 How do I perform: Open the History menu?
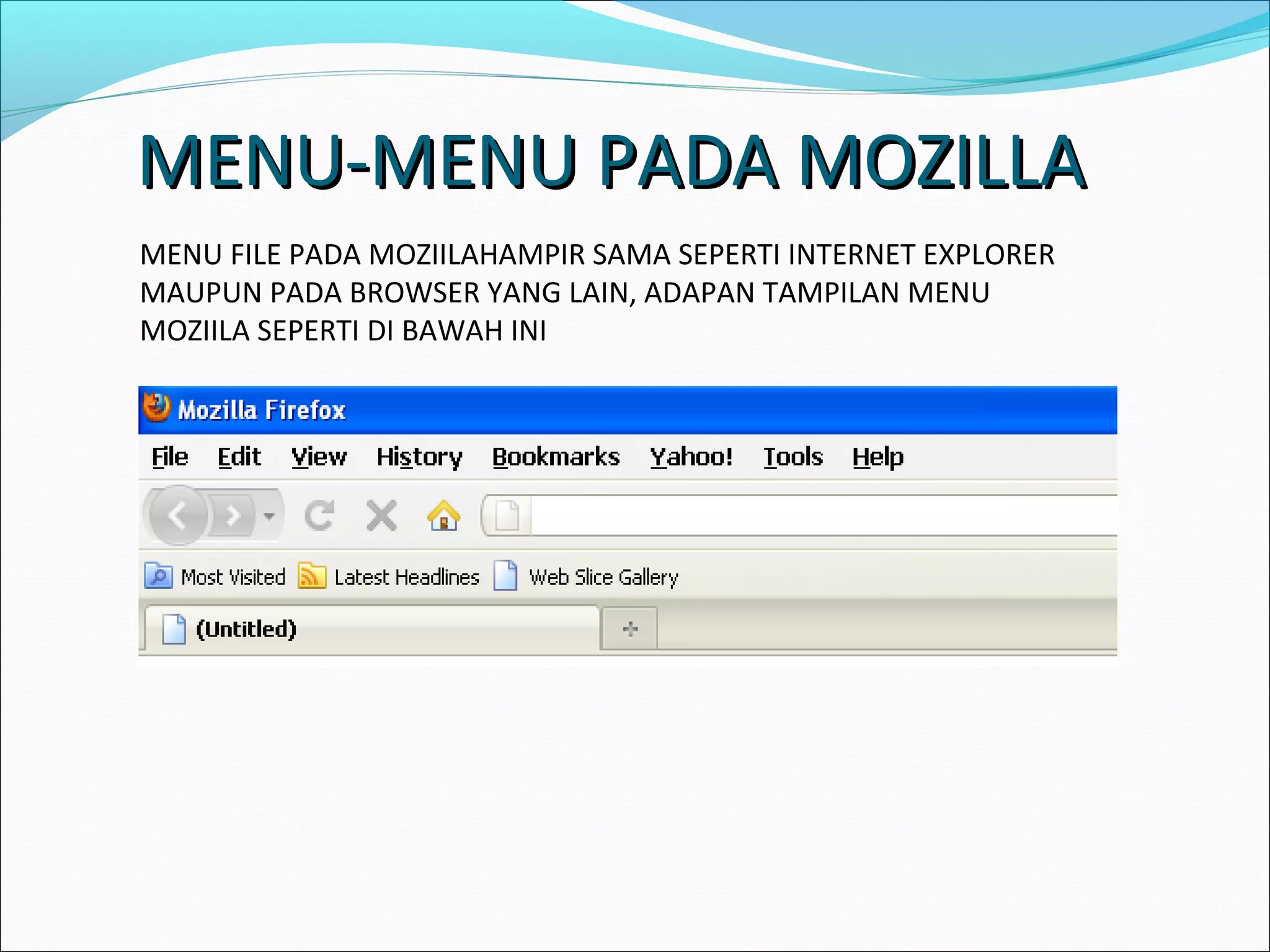tap(420, 457)
